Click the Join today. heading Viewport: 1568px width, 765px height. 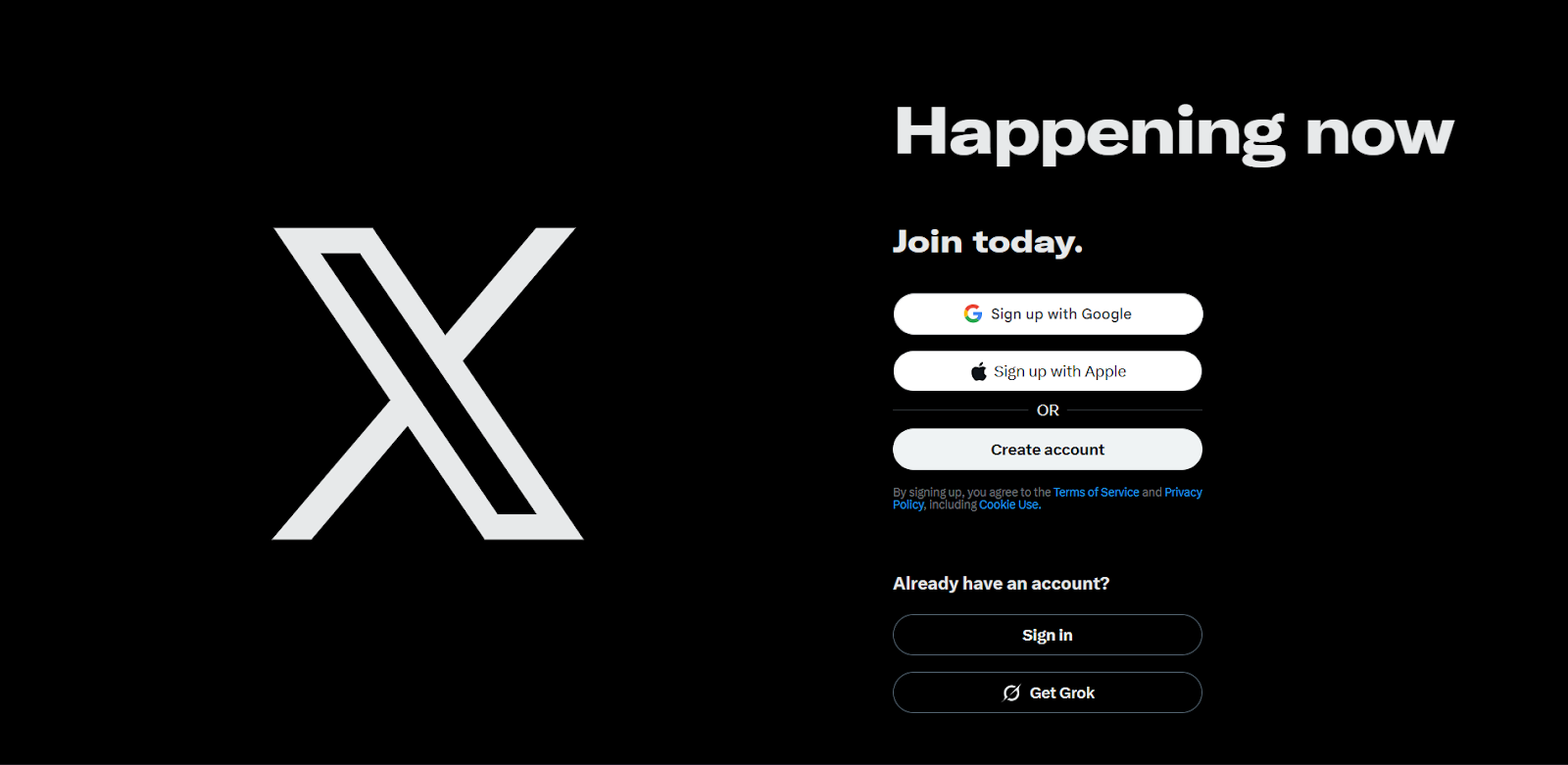tap(988, 242)
